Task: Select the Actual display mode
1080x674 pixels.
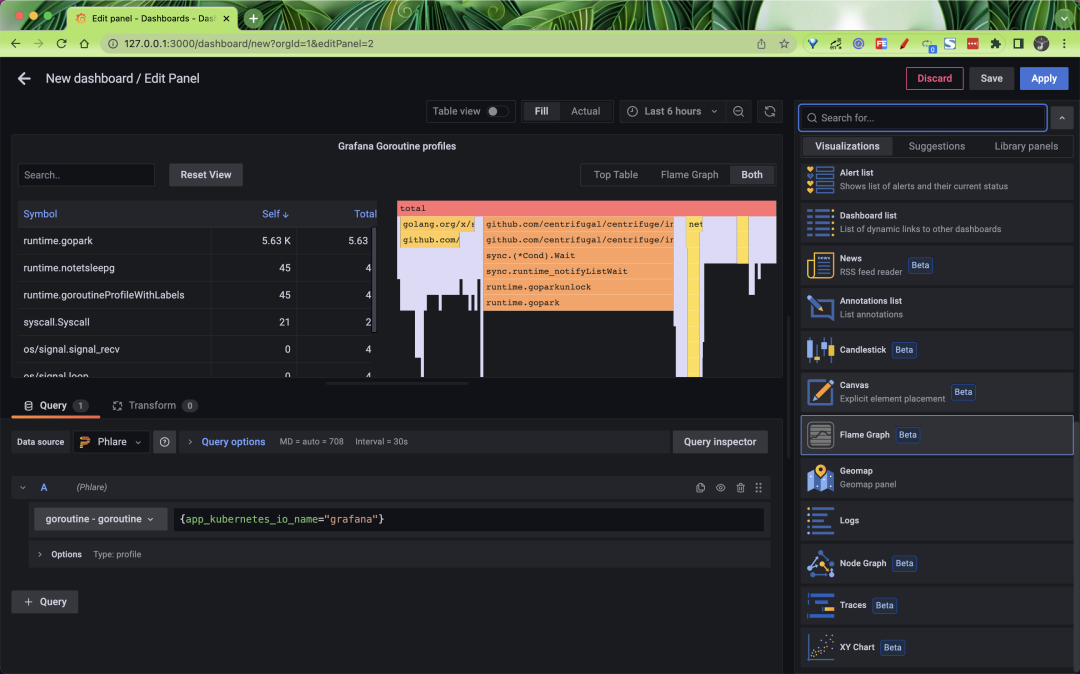Action: [585, 111]
